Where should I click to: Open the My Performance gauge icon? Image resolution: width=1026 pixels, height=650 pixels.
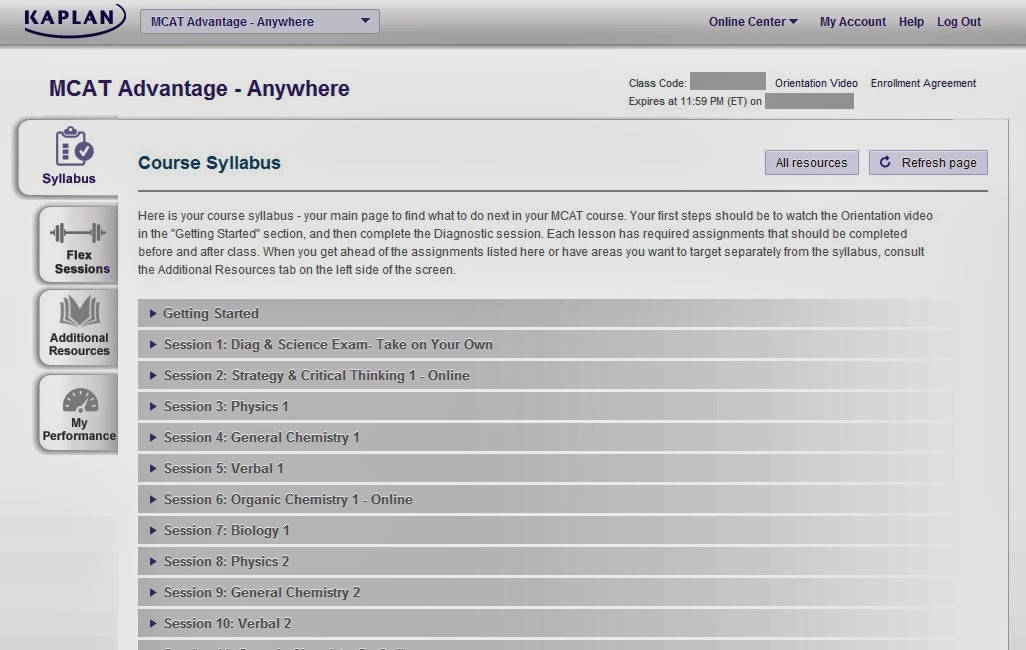[x=80, y=401]
